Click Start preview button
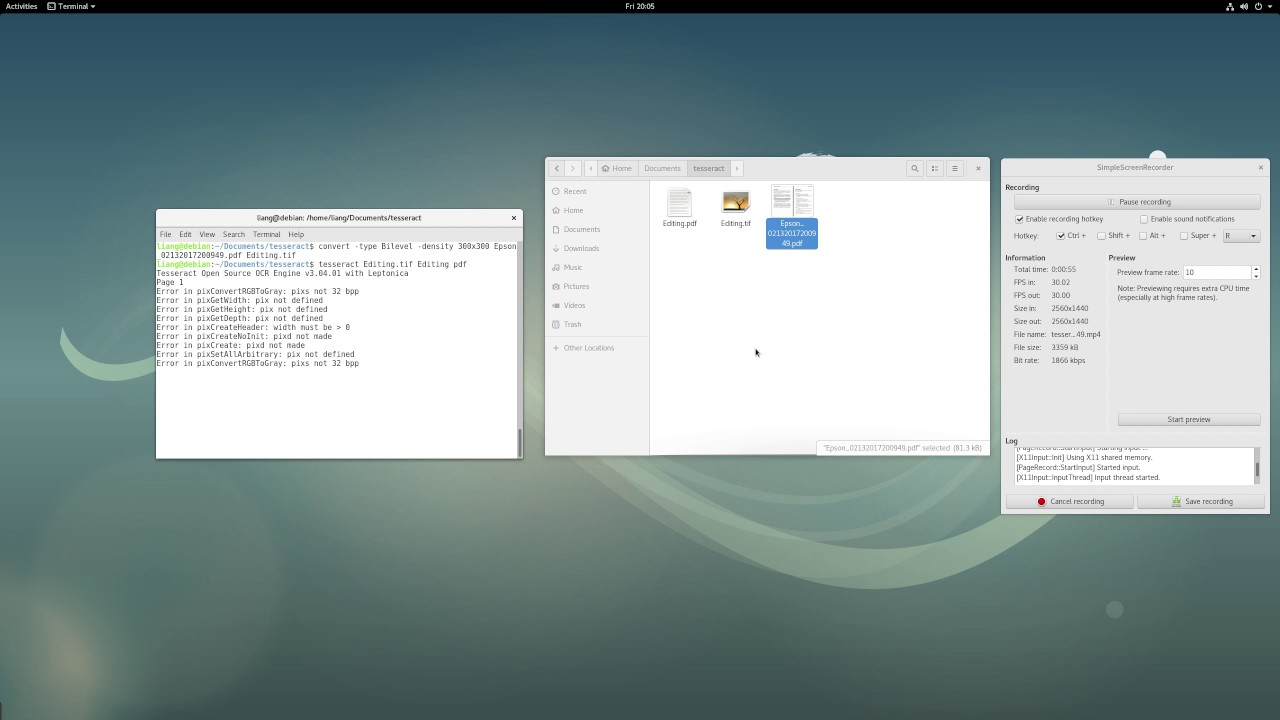This screenshot has height=720, width=1280. [x=1189, y=420]
